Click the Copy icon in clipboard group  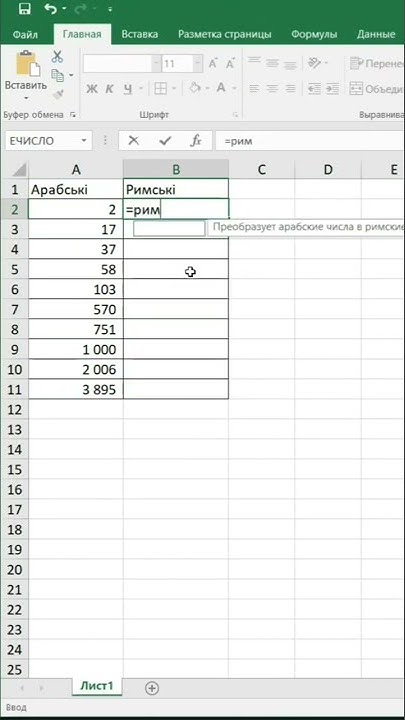tap(57, 75)
